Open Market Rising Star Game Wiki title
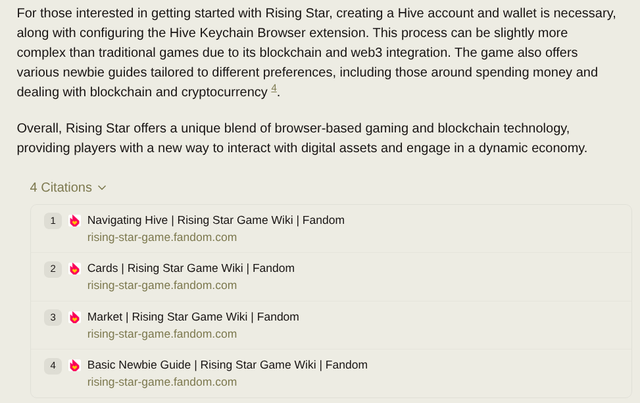The height and width of the screenshot is (403, 640). click(x=193, y=317)
